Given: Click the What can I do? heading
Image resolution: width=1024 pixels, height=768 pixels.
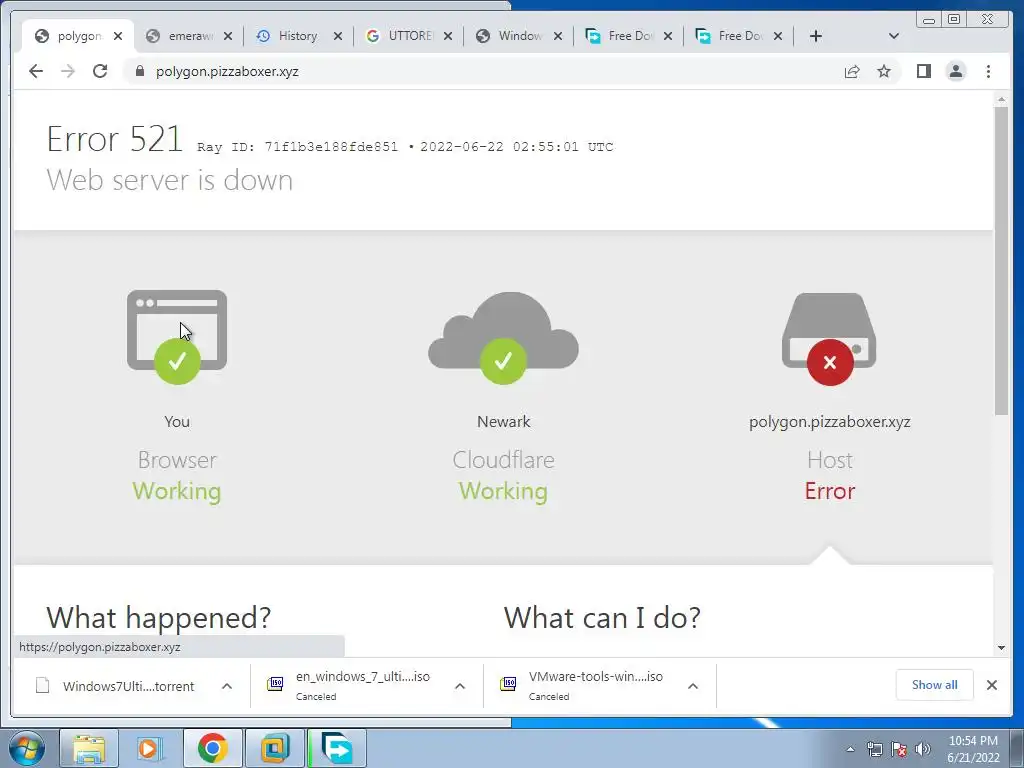Looking at the screenshot, I should point(602,617).
